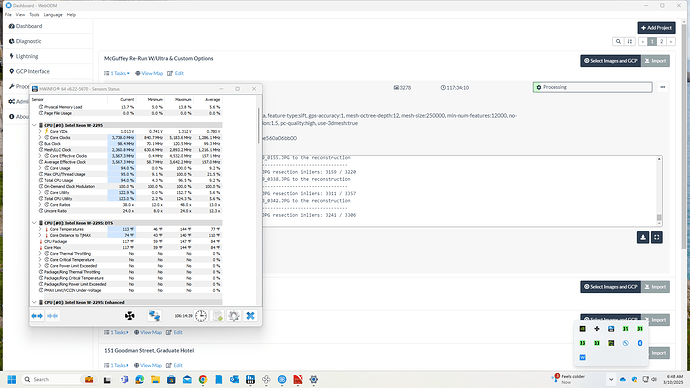Screen dimensions: 690x388
Task: Open HWiNFO fan control icon
Action: 130,316
